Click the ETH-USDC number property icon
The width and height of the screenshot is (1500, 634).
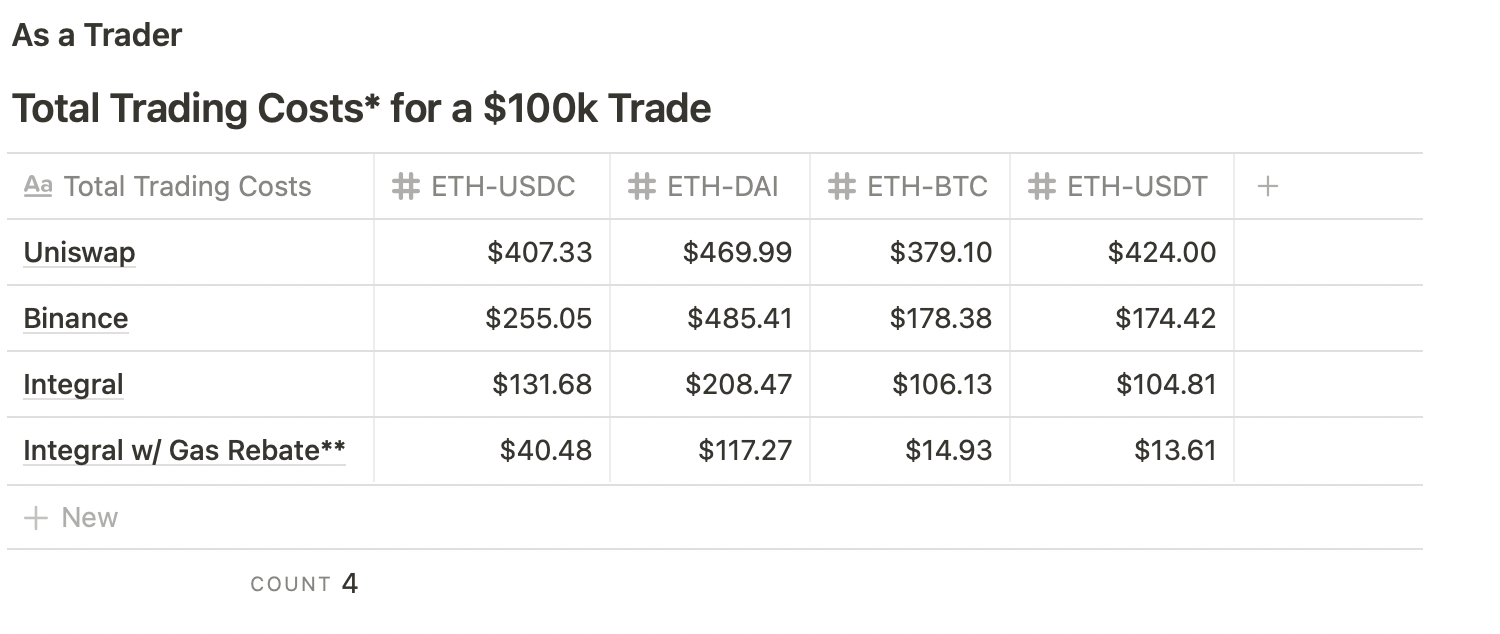click(405, 187)
